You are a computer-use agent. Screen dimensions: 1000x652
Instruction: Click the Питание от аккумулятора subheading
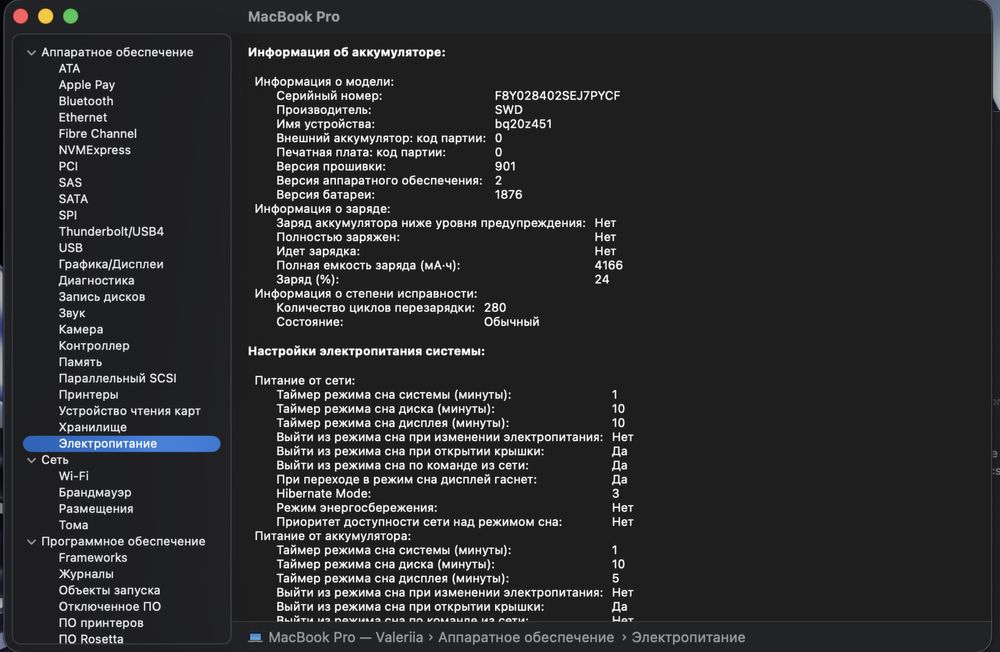click(x=332, y=536)
